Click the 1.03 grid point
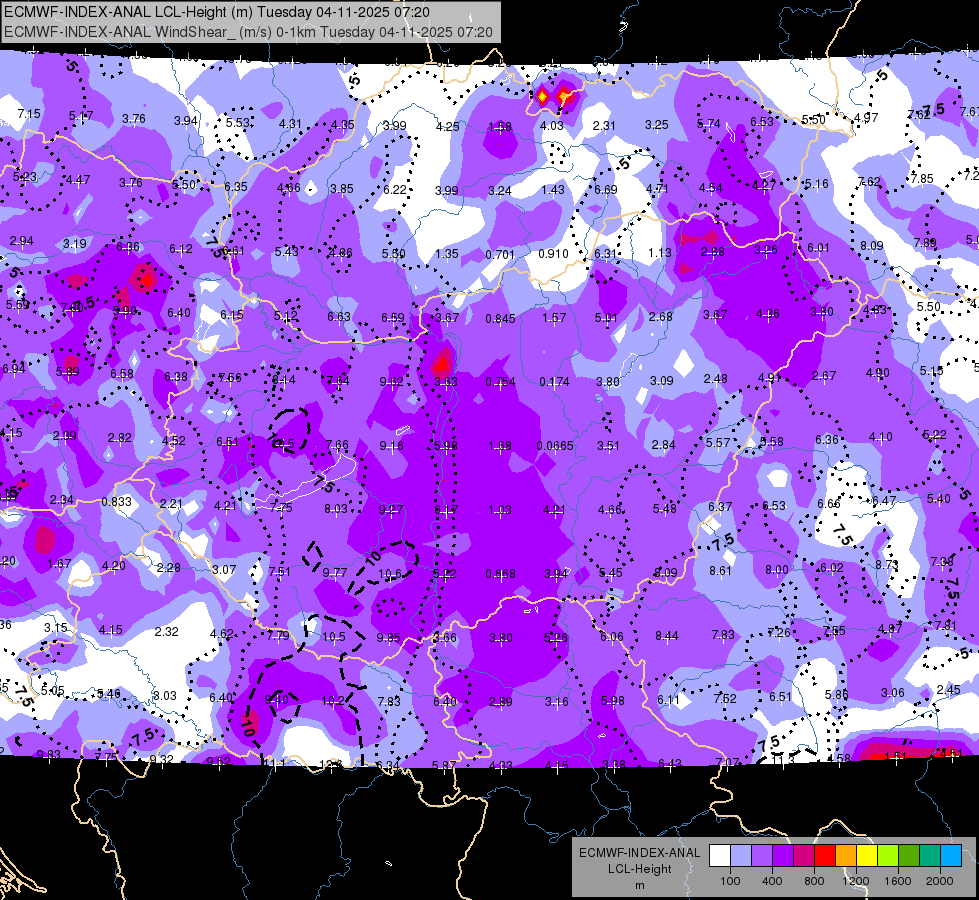The image size is (979, 900). (500, 510)
